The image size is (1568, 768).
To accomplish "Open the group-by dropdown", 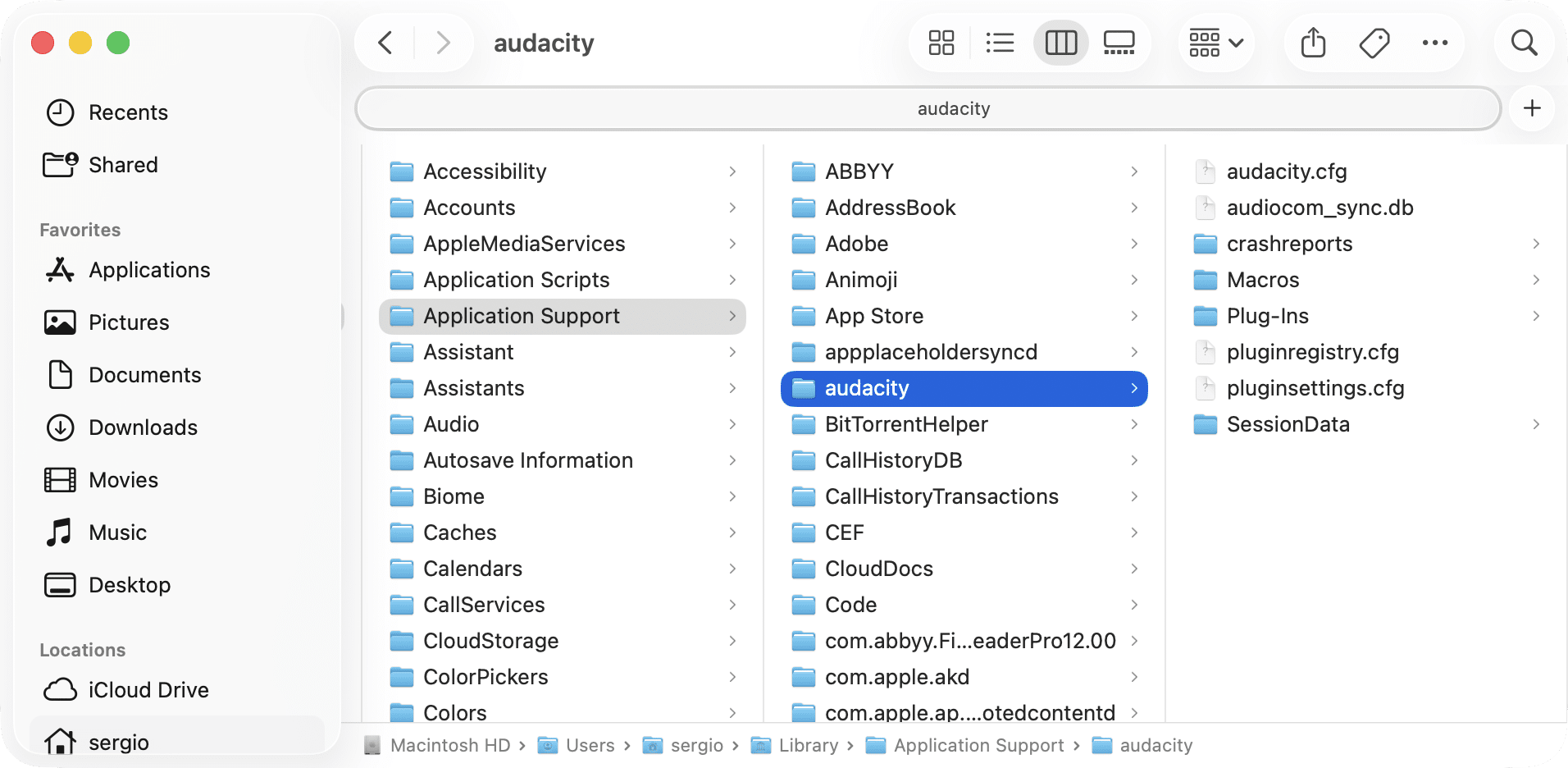I will pos(1216,43).
